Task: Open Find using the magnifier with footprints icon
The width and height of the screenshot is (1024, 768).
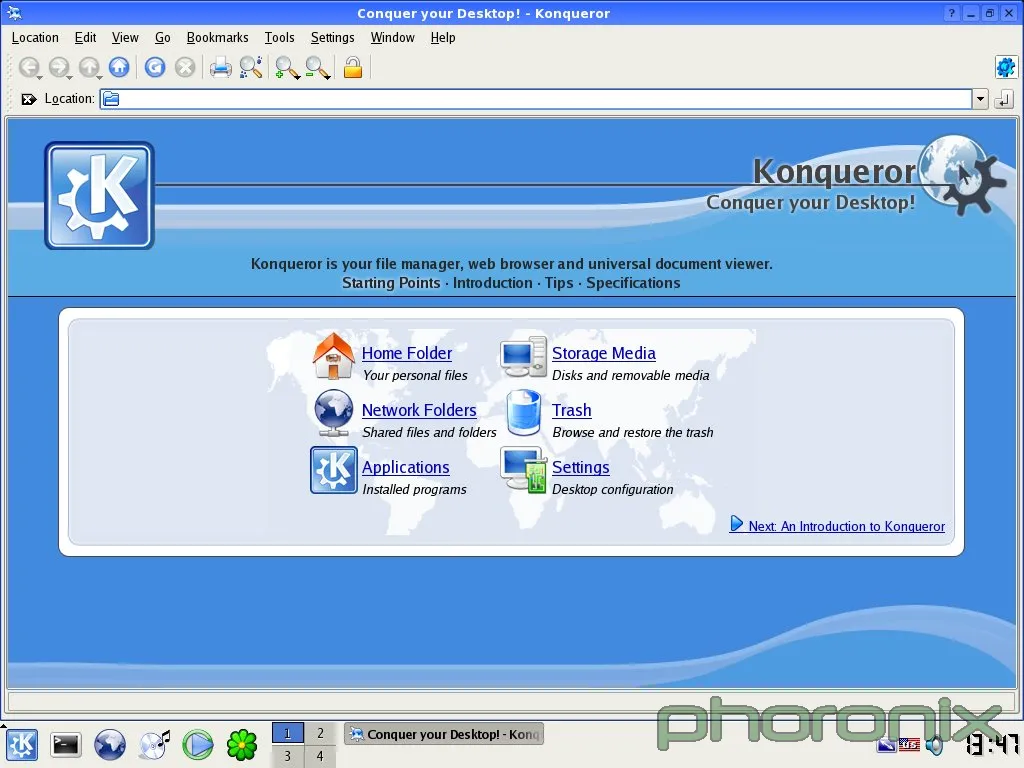Action: (251, 67)
